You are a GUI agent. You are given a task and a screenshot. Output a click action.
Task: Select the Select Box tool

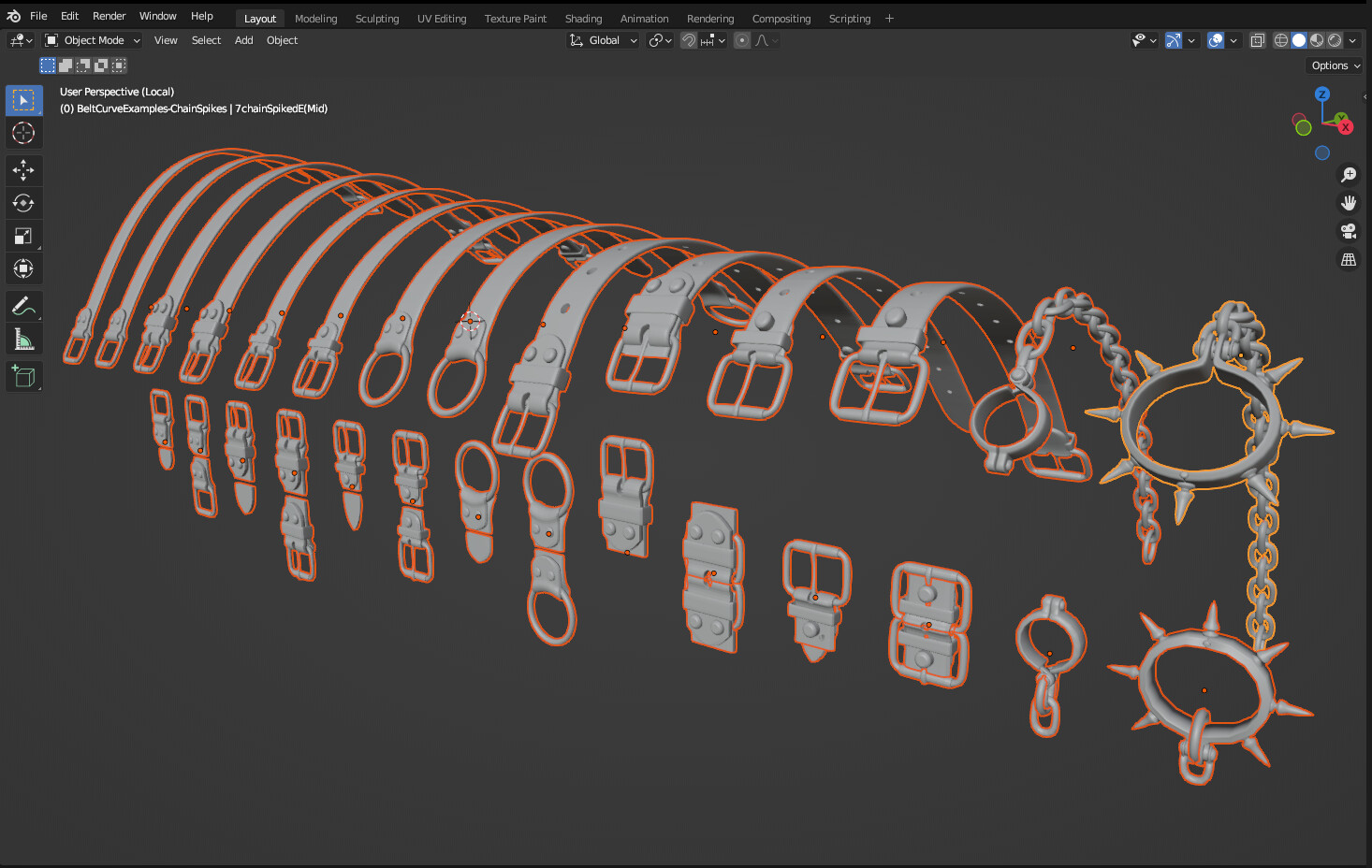coord(24,100)
